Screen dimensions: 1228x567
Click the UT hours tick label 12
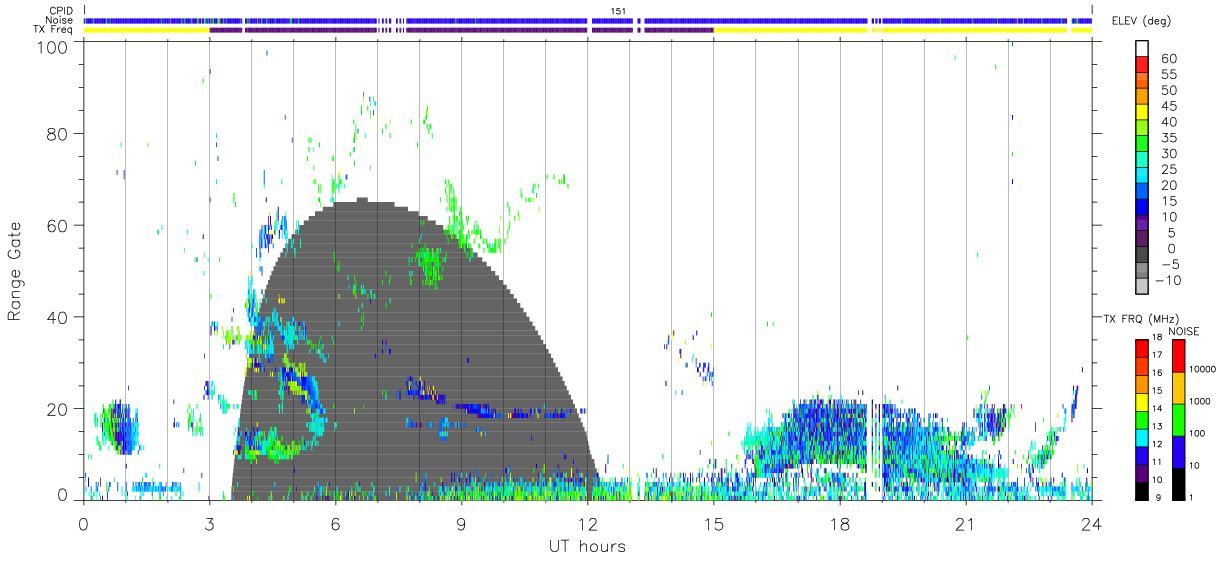tap(588, 524)
